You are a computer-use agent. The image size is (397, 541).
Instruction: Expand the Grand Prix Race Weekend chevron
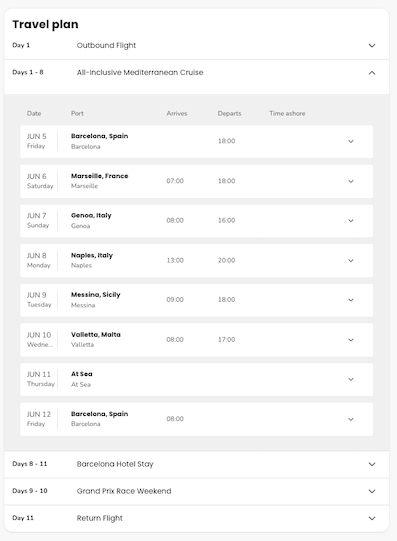click(372, 491)
